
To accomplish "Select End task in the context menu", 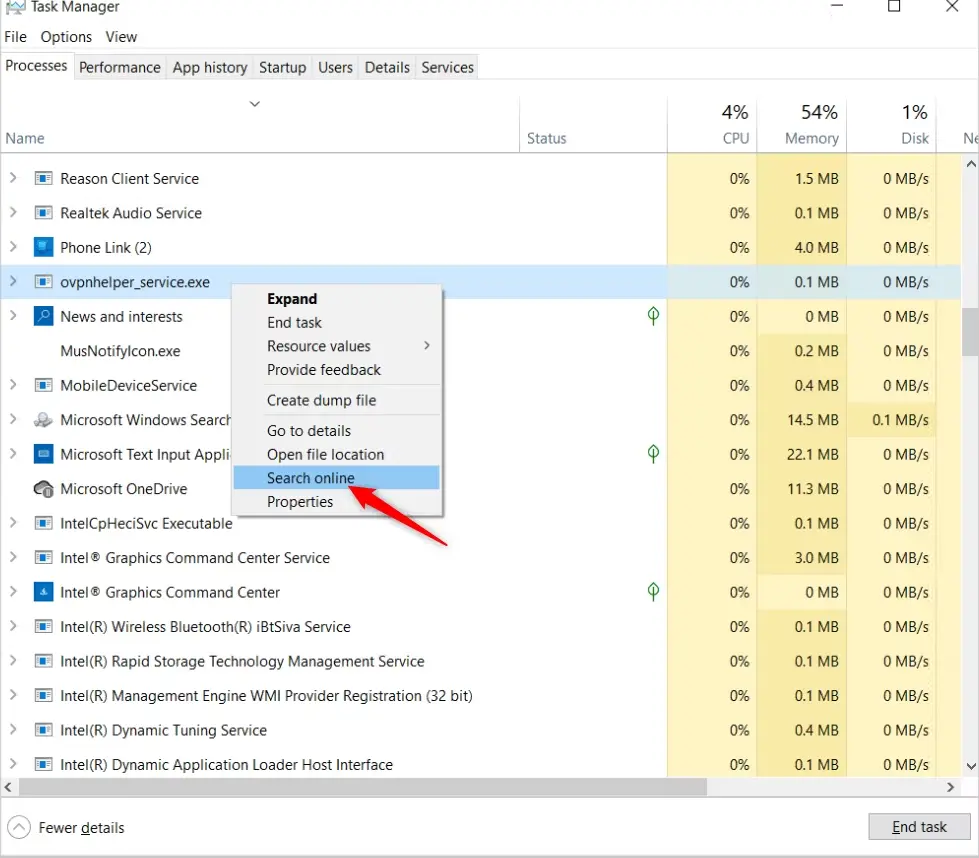I will 337,322.
